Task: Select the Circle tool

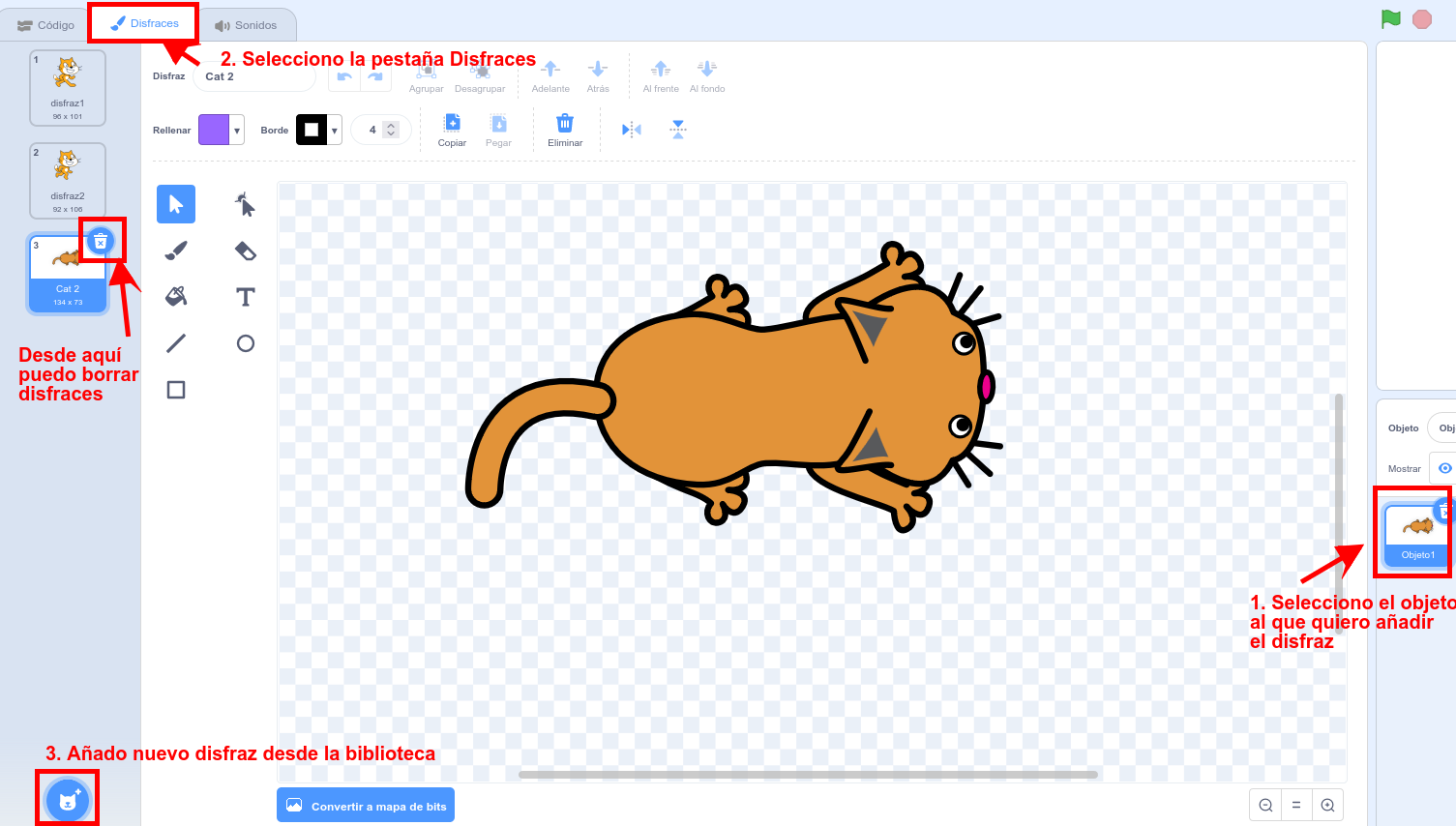Action: point(246,343)
